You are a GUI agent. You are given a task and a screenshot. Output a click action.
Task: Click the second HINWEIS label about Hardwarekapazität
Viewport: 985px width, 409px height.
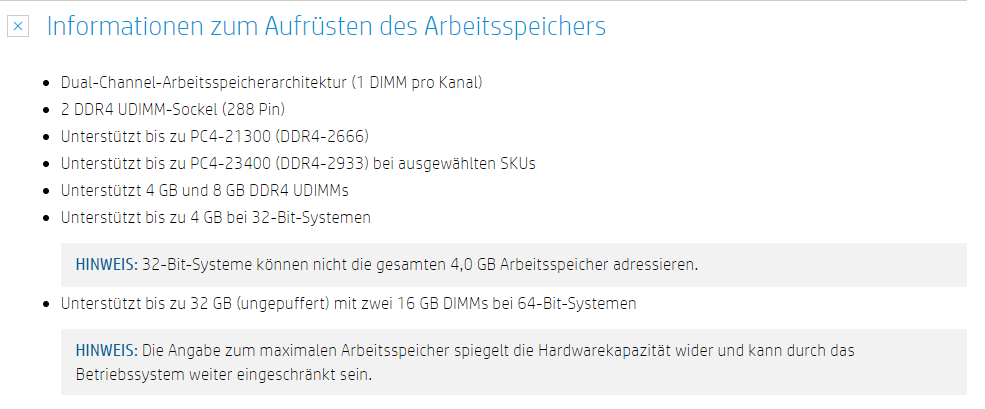click(x=106, y=350)
